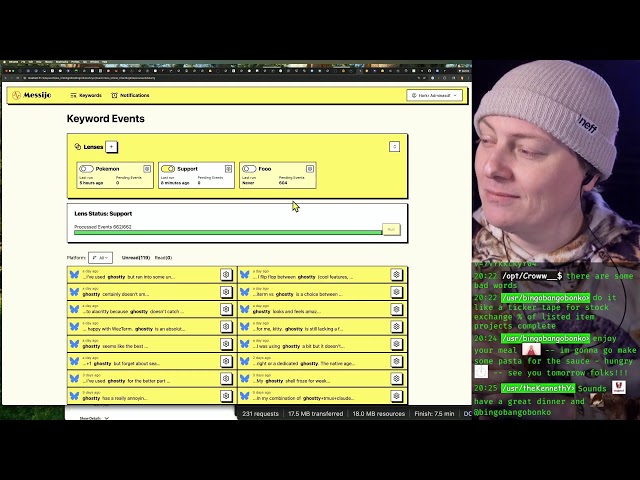Switch to the Unread events tab
This screenshot has width=640, height=480.
click(x=135, y=258)
